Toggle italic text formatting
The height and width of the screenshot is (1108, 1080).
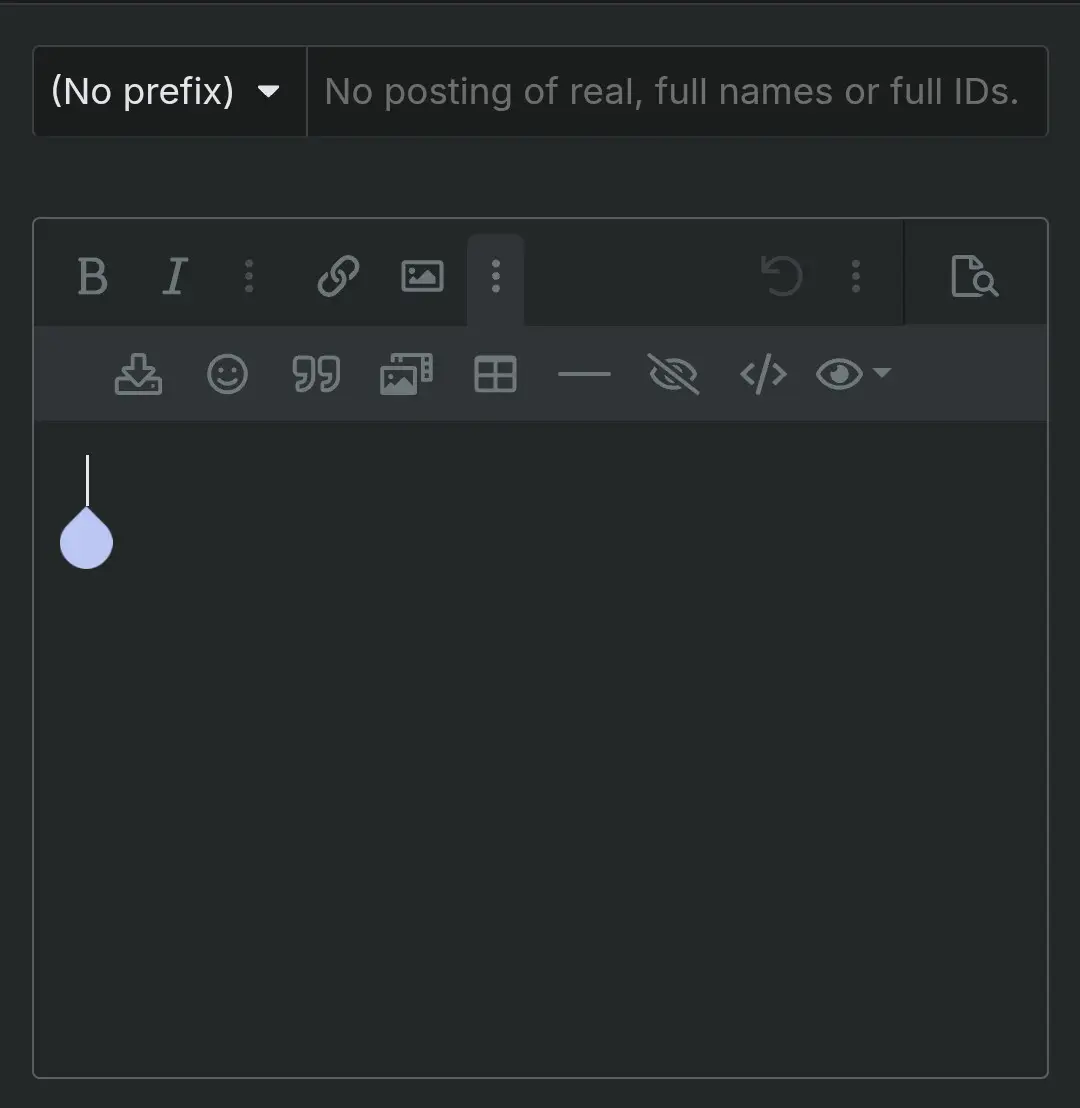click(175, 276)
